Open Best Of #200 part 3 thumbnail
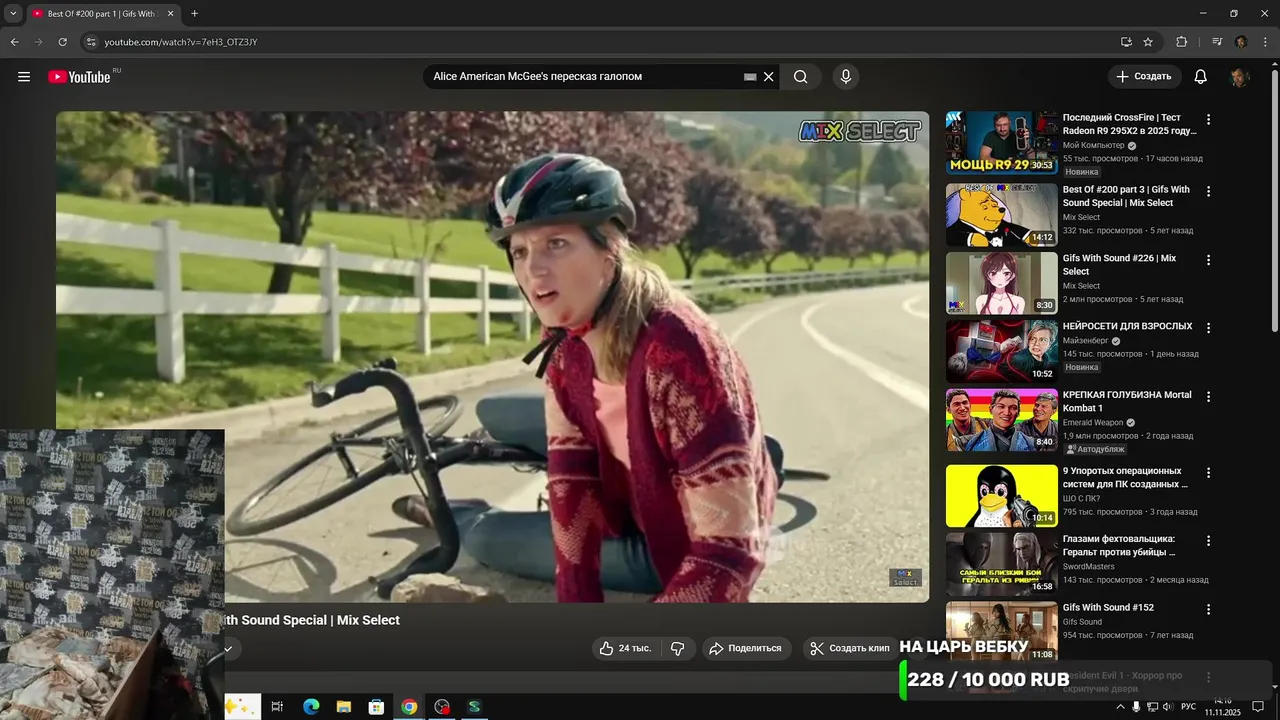The image size is (1280, 720). pyautogui.click(x=1001, y=215)
